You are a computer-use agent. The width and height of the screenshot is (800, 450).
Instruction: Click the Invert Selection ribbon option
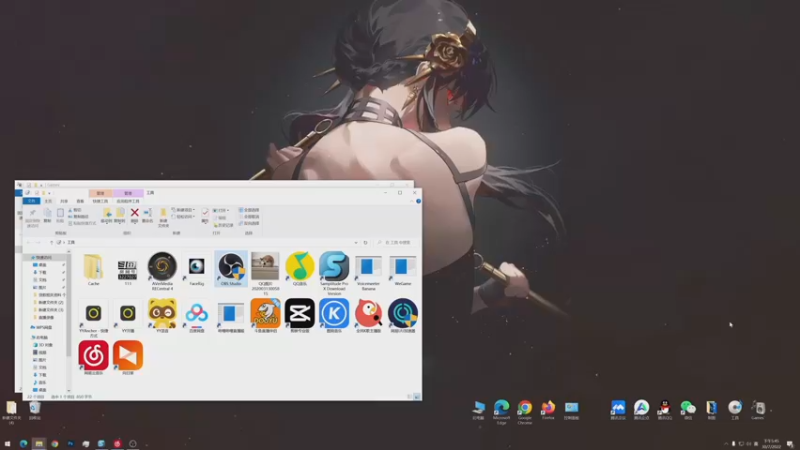pos(249,223)
